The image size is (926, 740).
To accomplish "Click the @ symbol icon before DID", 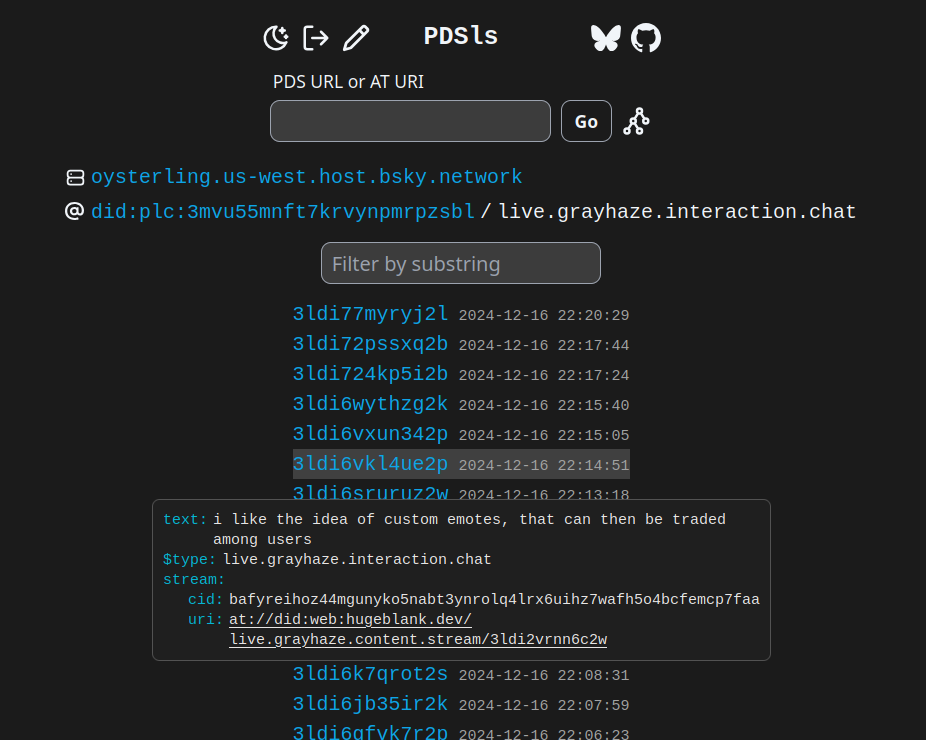I will point(74,212).
